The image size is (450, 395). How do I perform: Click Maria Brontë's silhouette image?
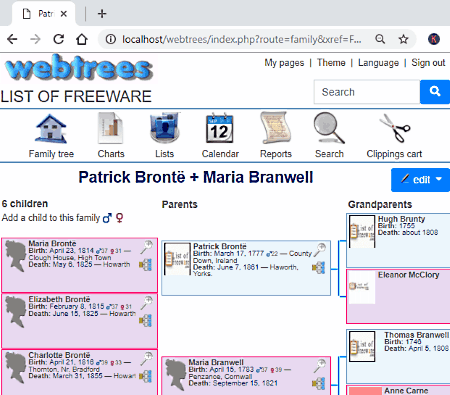tap(16, 257)
